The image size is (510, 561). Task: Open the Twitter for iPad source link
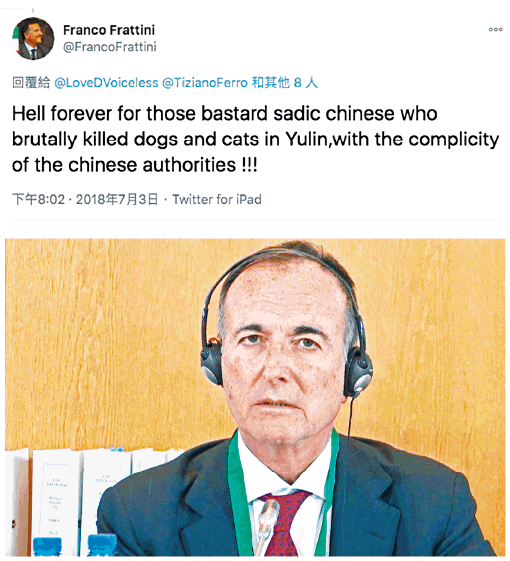[217, 199]
